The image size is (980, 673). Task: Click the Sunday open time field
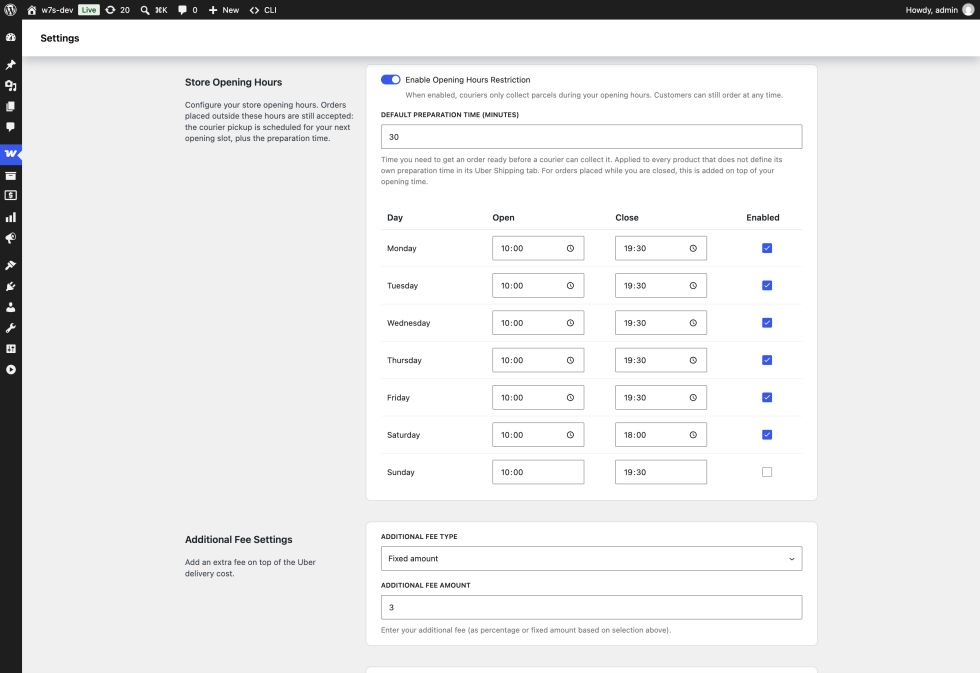pyautogui.click(x=538, y=472)
